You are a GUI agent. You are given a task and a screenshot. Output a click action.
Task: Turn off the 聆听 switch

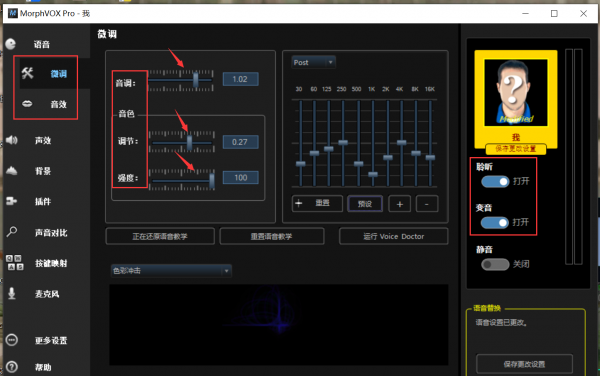point(495,181)
